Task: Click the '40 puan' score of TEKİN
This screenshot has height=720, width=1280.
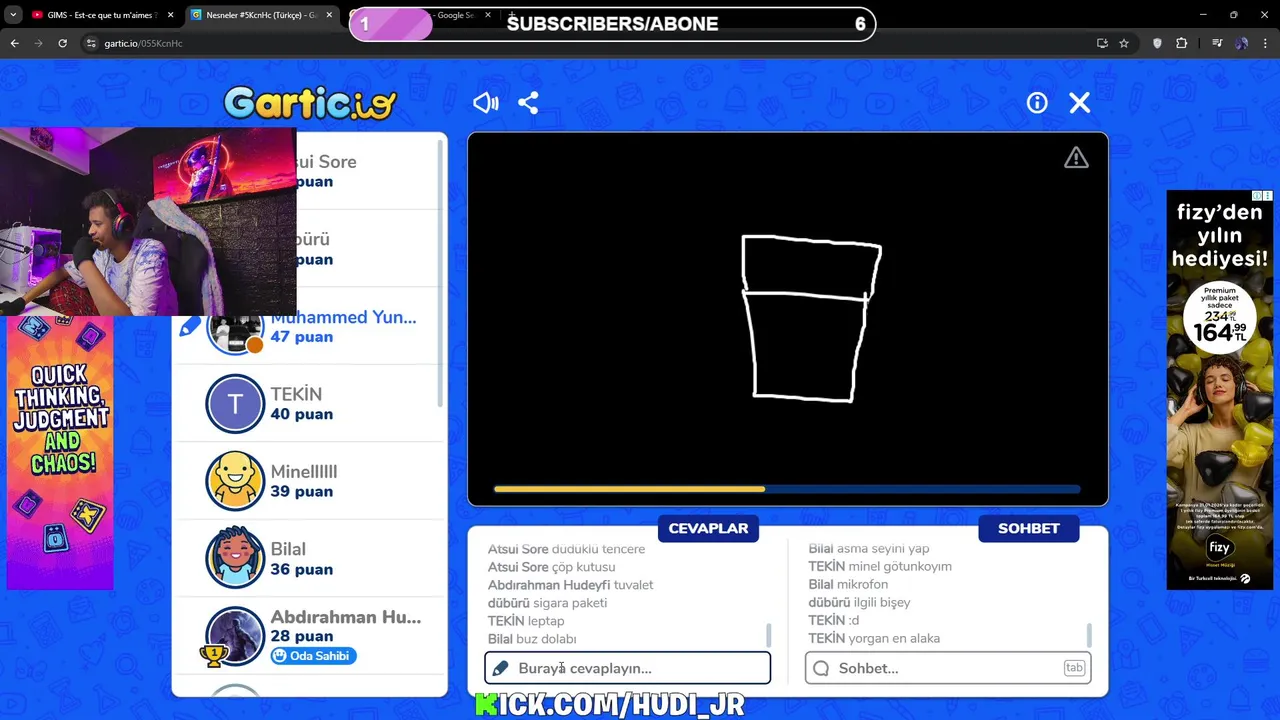Action: pos(301,414)
